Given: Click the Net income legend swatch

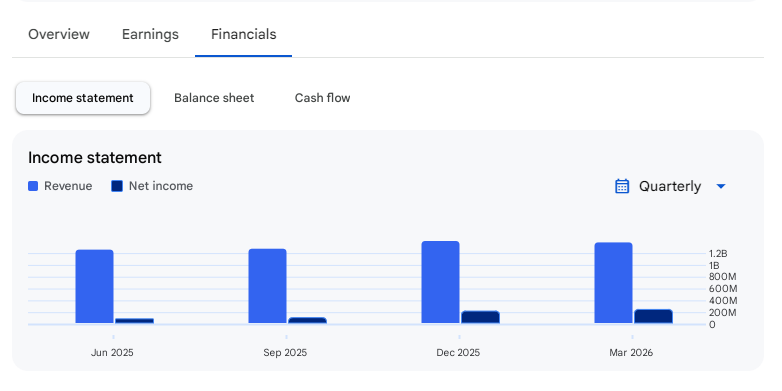Looking at the screenshot, I should [x=117, y=186].
